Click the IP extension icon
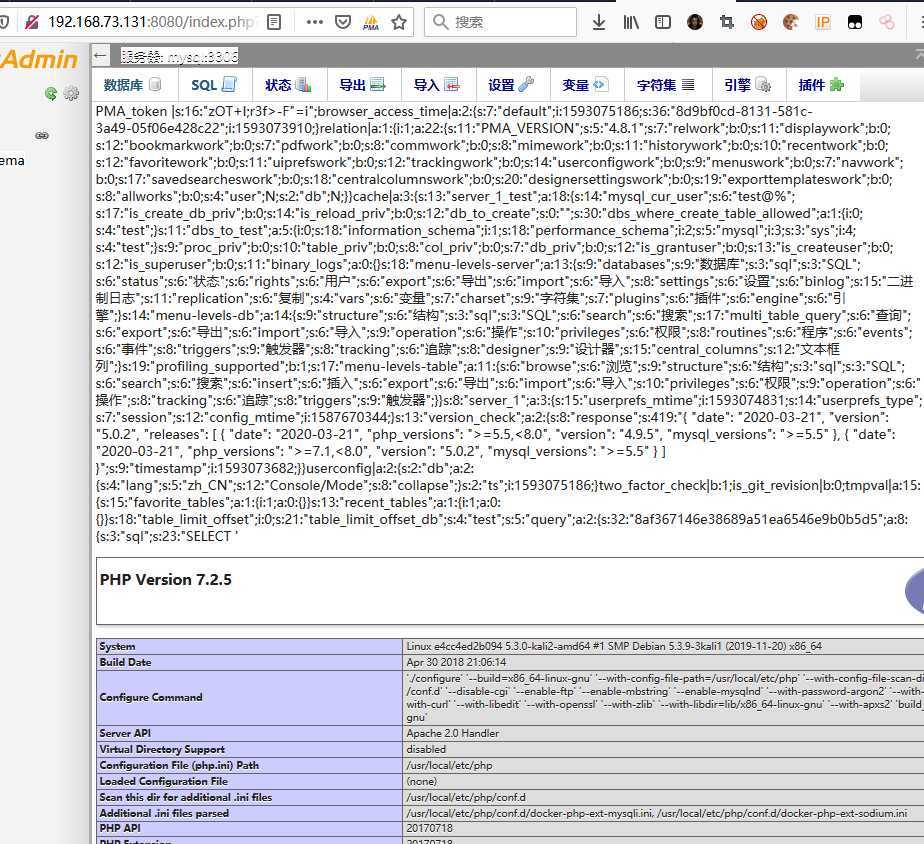924x844 pixels. [x=823, y=22]
